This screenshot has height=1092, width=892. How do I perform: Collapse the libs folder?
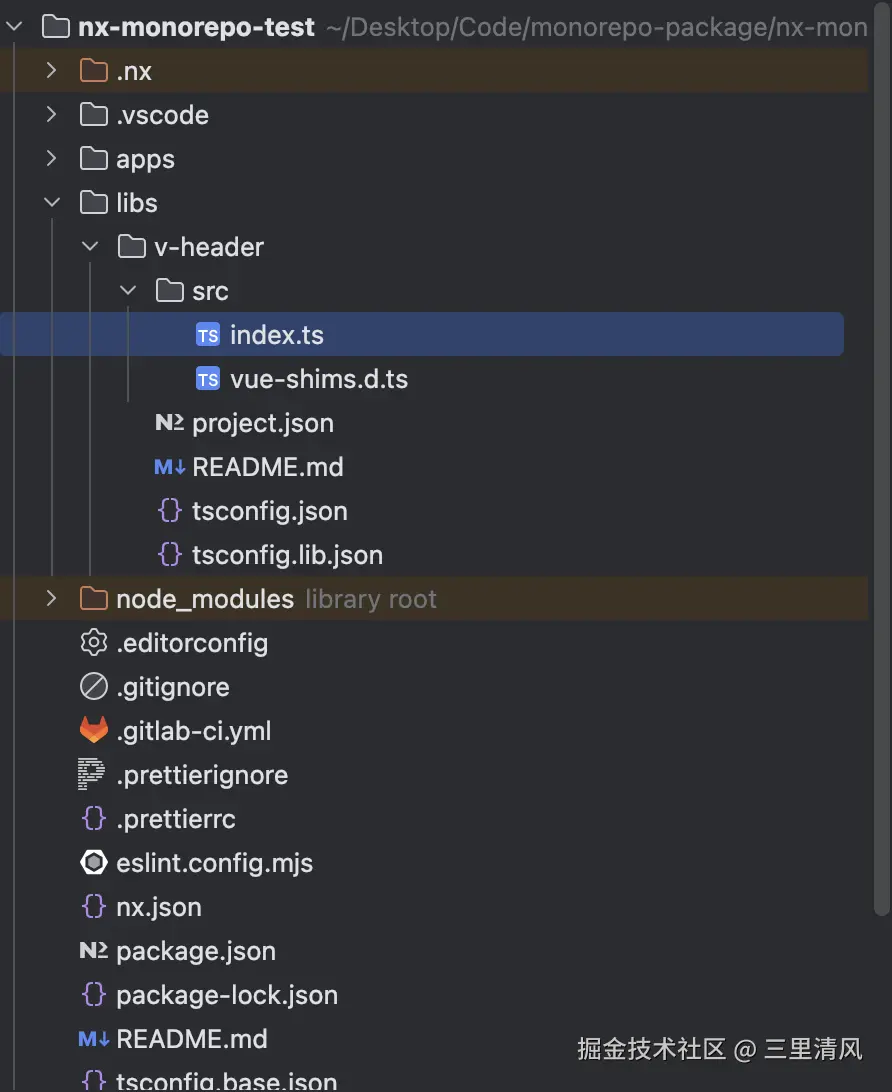(52, 203)
